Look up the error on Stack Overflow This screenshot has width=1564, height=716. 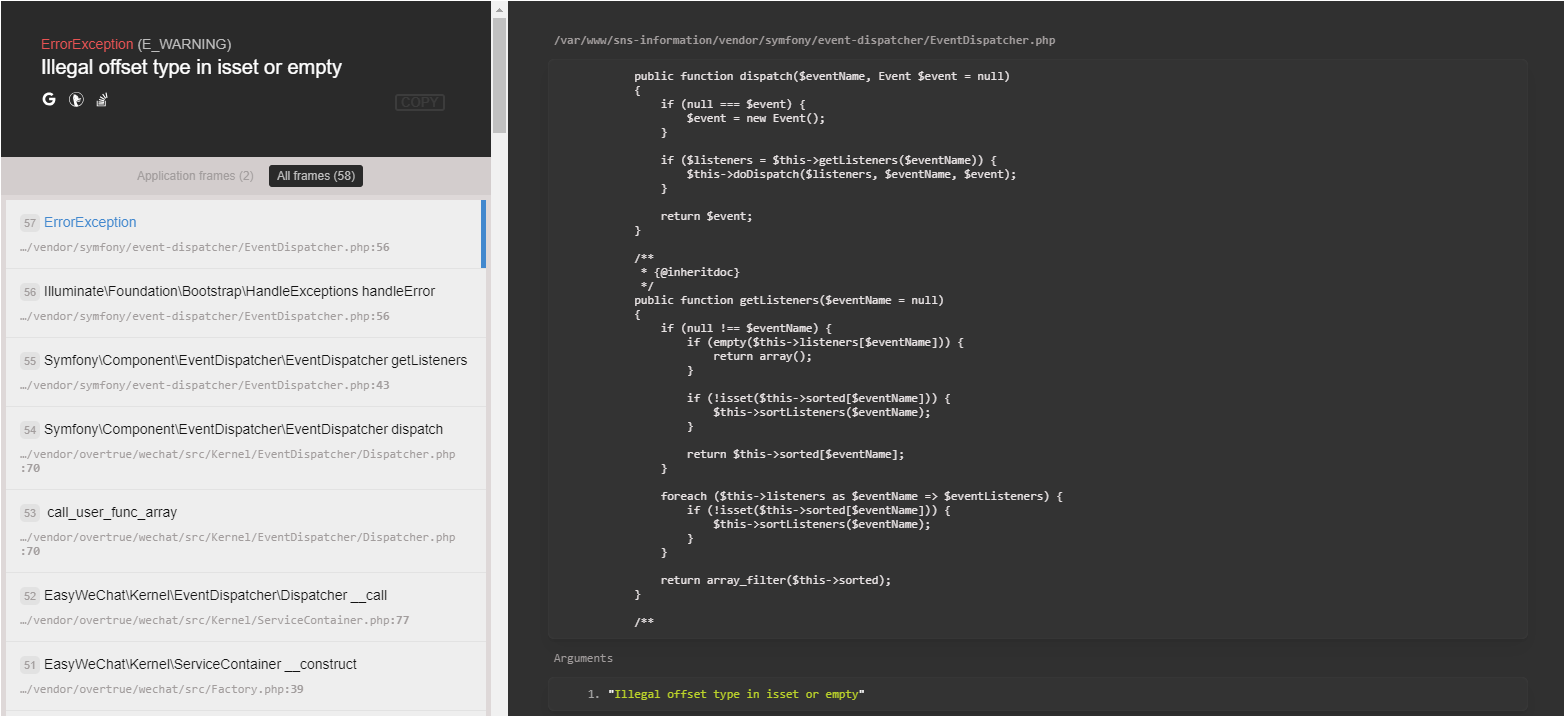click(101, 99)
